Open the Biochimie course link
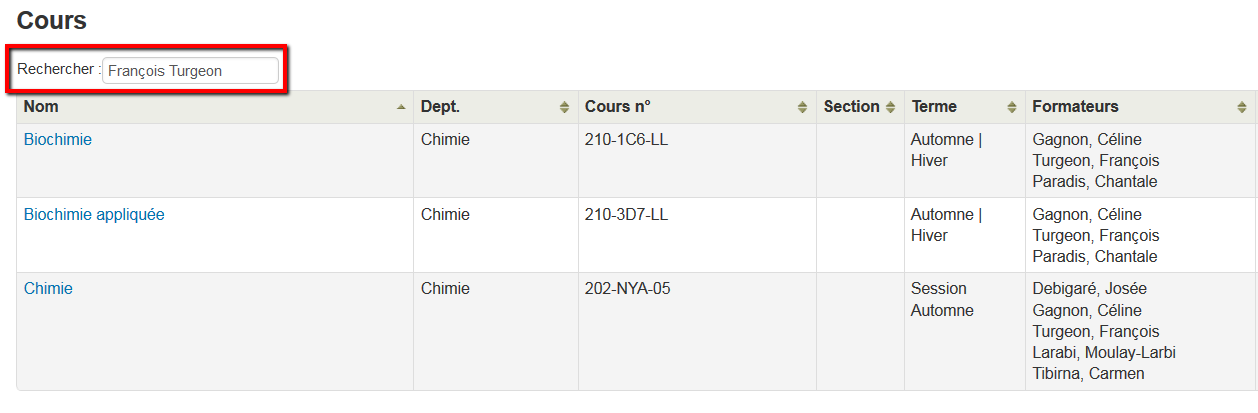The image size is (1258, 413). coord(58,140)
